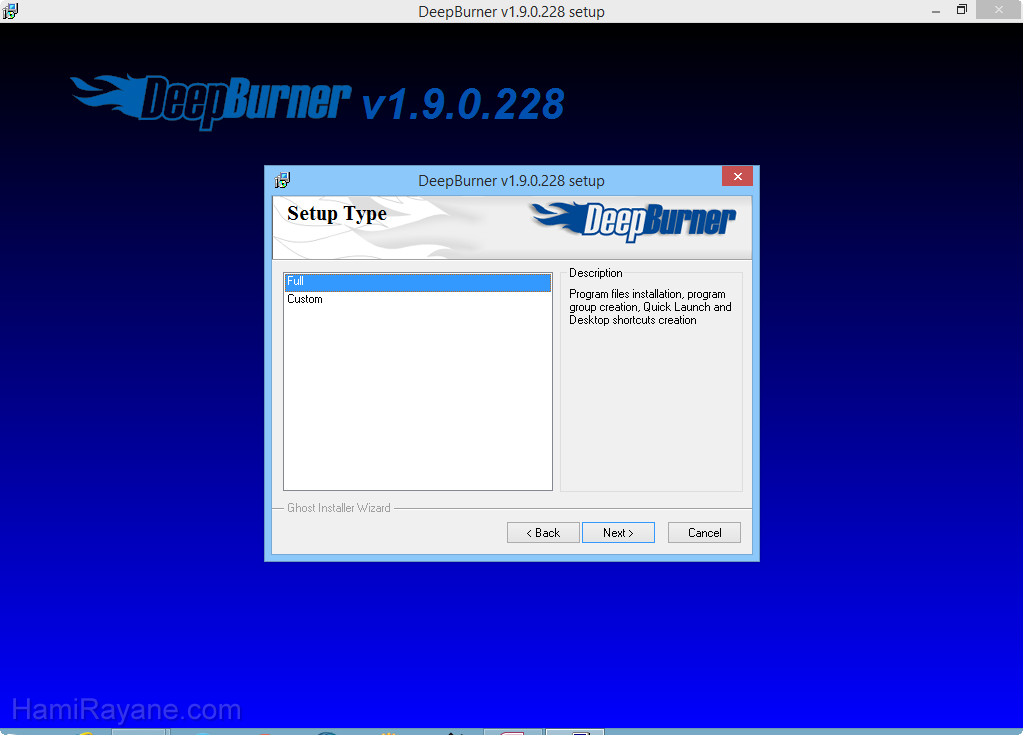Viewport: 1023px width, 735px height.
Task: Click the outer window's installer icon
Action: 10,11
